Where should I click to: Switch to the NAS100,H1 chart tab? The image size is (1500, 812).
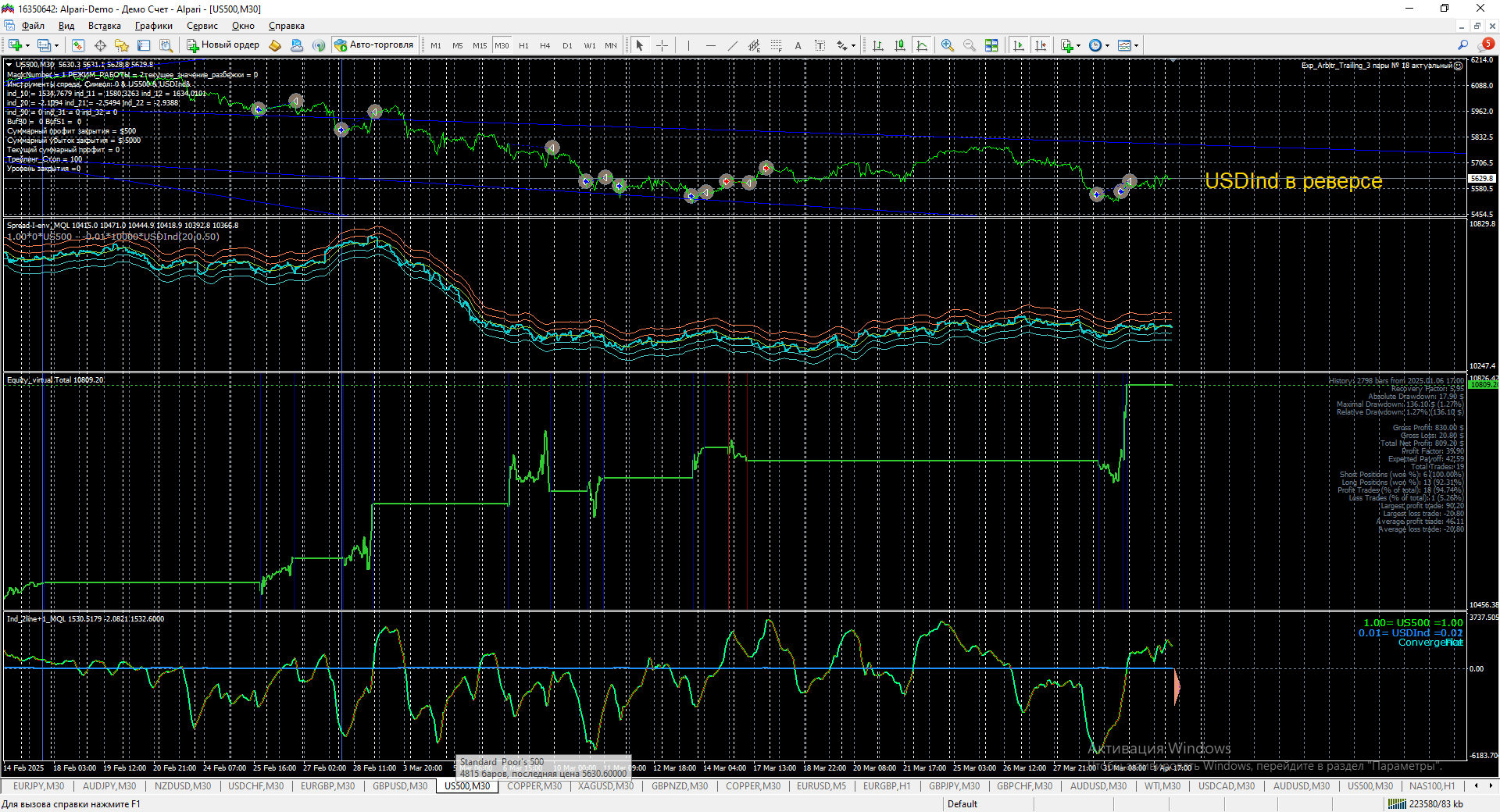tap(1432, 786)
